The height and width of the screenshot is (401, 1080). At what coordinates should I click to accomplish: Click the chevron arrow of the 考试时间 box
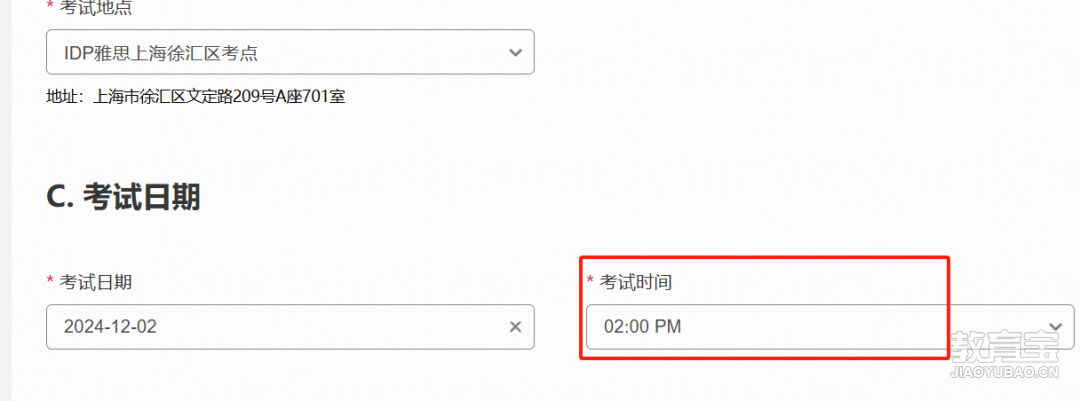pyautogui.click(x=1055, y=327)
